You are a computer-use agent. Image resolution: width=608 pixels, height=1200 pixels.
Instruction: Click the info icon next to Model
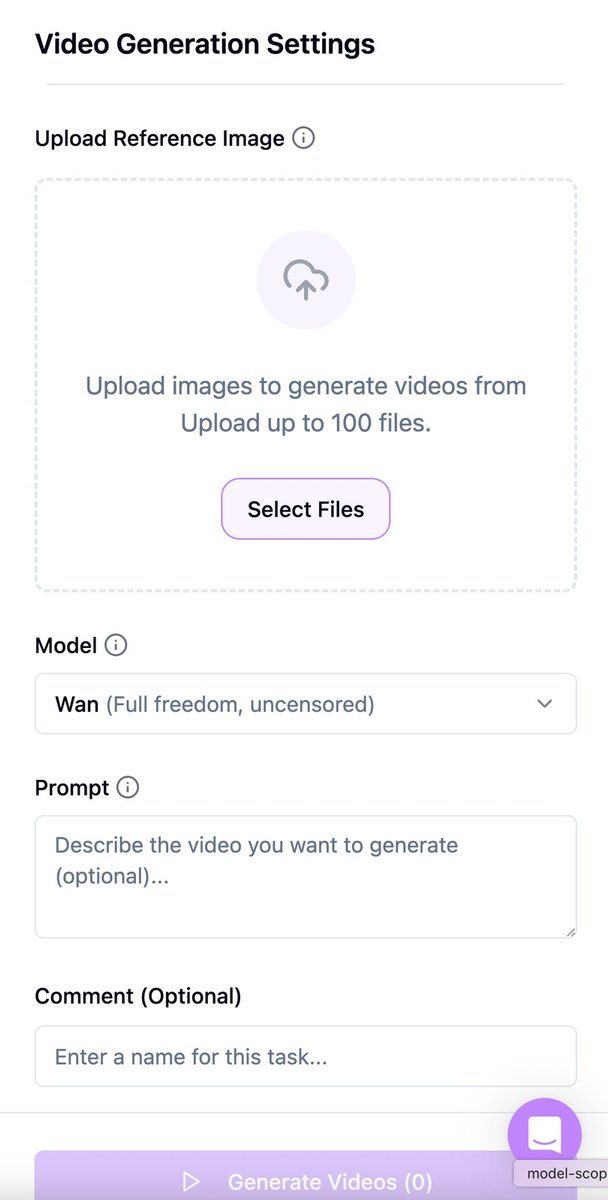pos(116,645)
